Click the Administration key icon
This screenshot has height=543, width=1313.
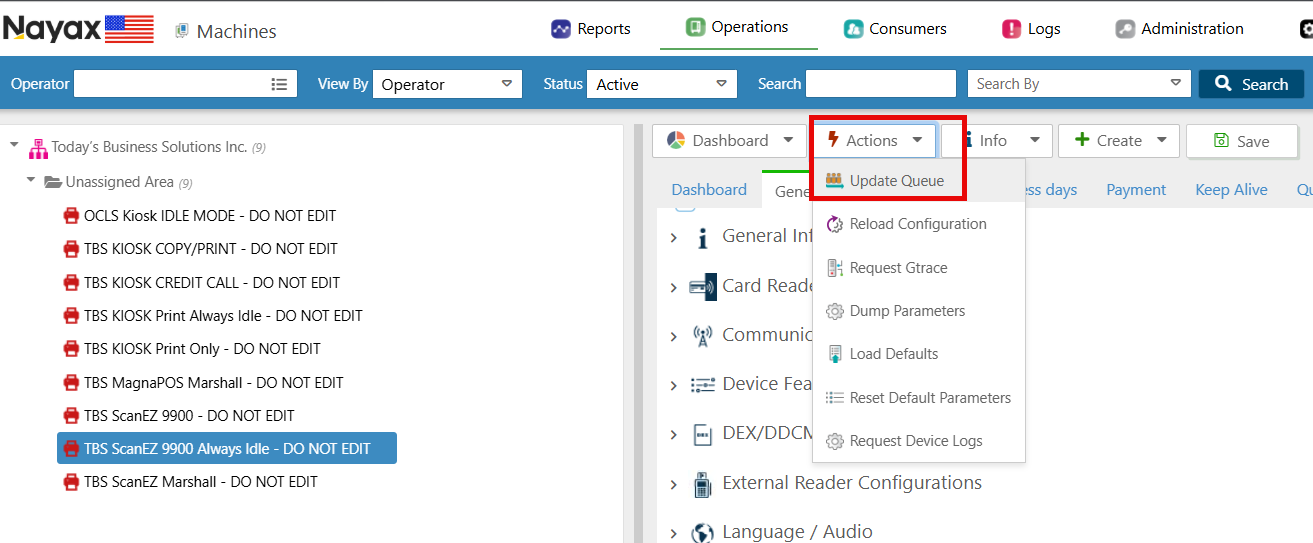[1125, 29]
